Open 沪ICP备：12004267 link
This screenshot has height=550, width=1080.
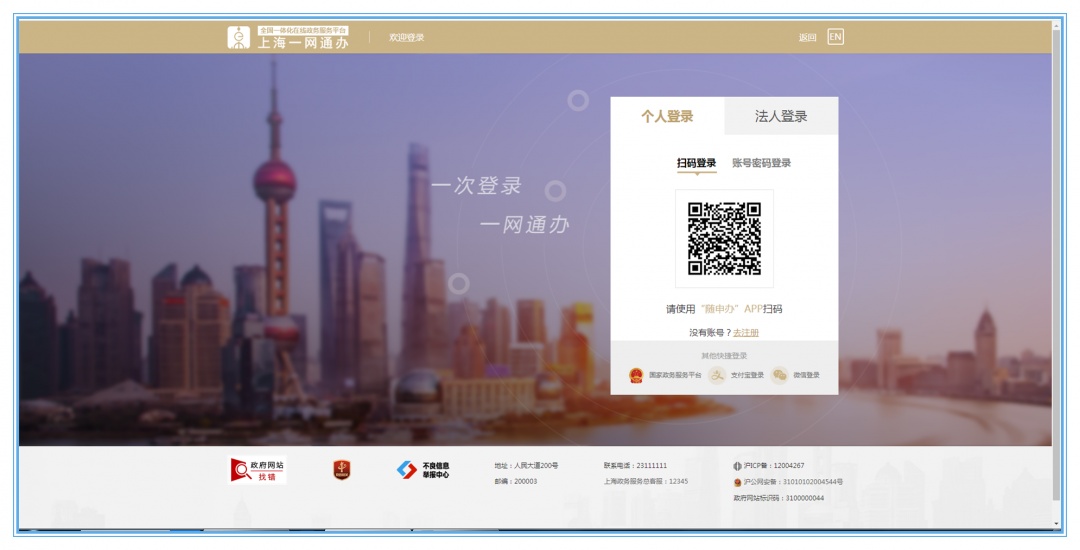(773, 466)
